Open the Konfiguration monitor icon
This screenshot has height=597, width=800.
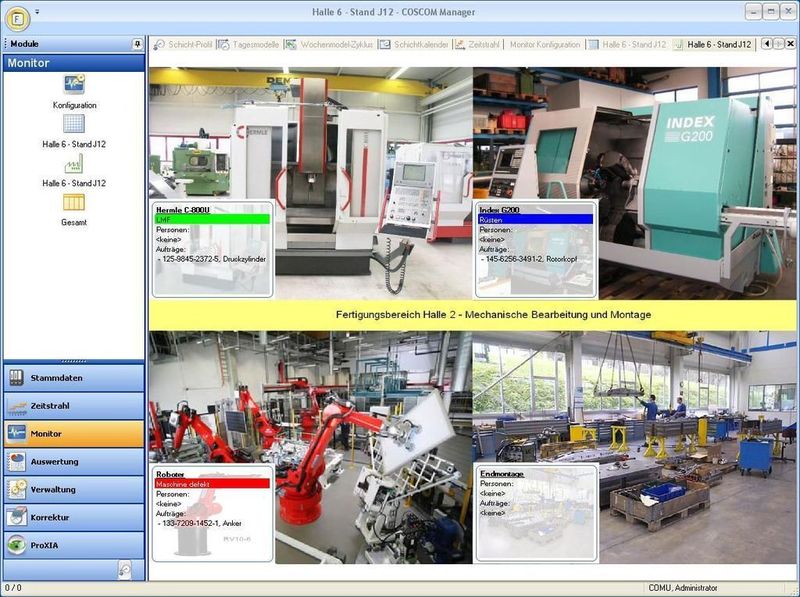(x=74, y=84)
